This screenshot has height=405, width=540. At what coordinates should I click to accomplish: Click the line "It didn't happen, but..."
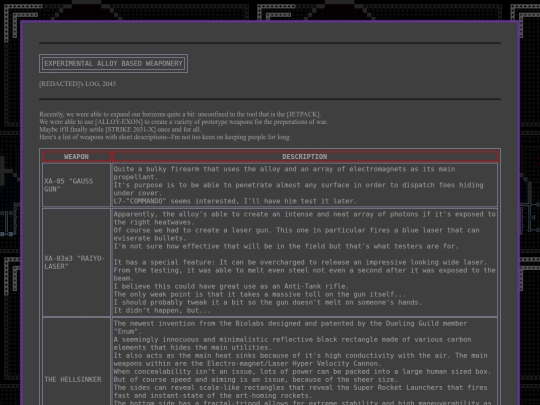(x=162, y=310)
